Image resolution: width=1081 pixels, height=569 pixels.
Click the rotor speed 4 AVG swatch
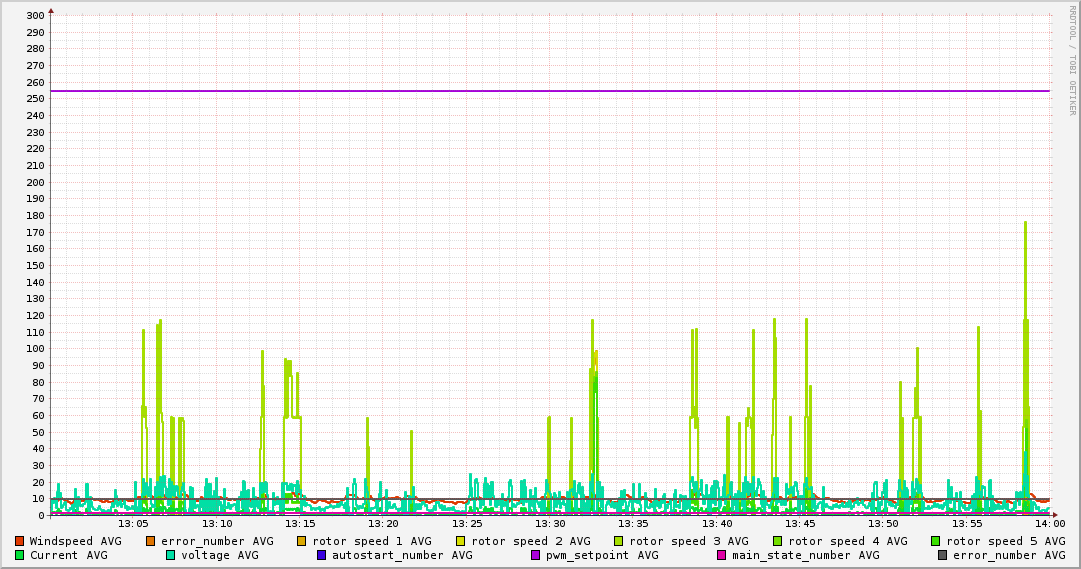tap(778, 541)
